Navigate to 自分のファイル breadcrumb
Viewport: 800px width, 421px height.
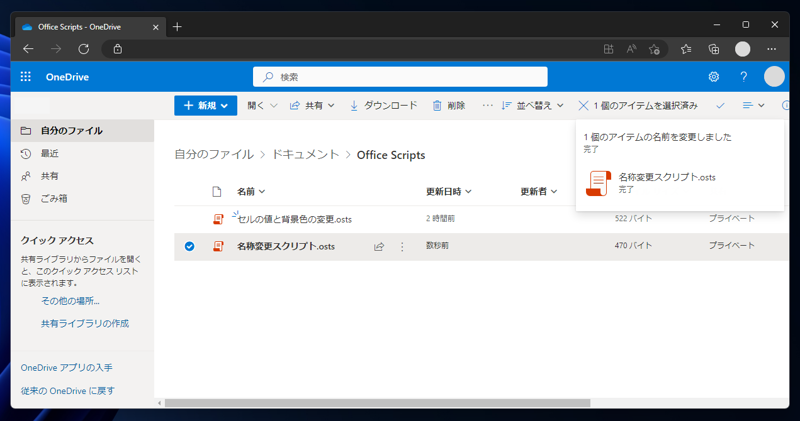click(214, 155)
